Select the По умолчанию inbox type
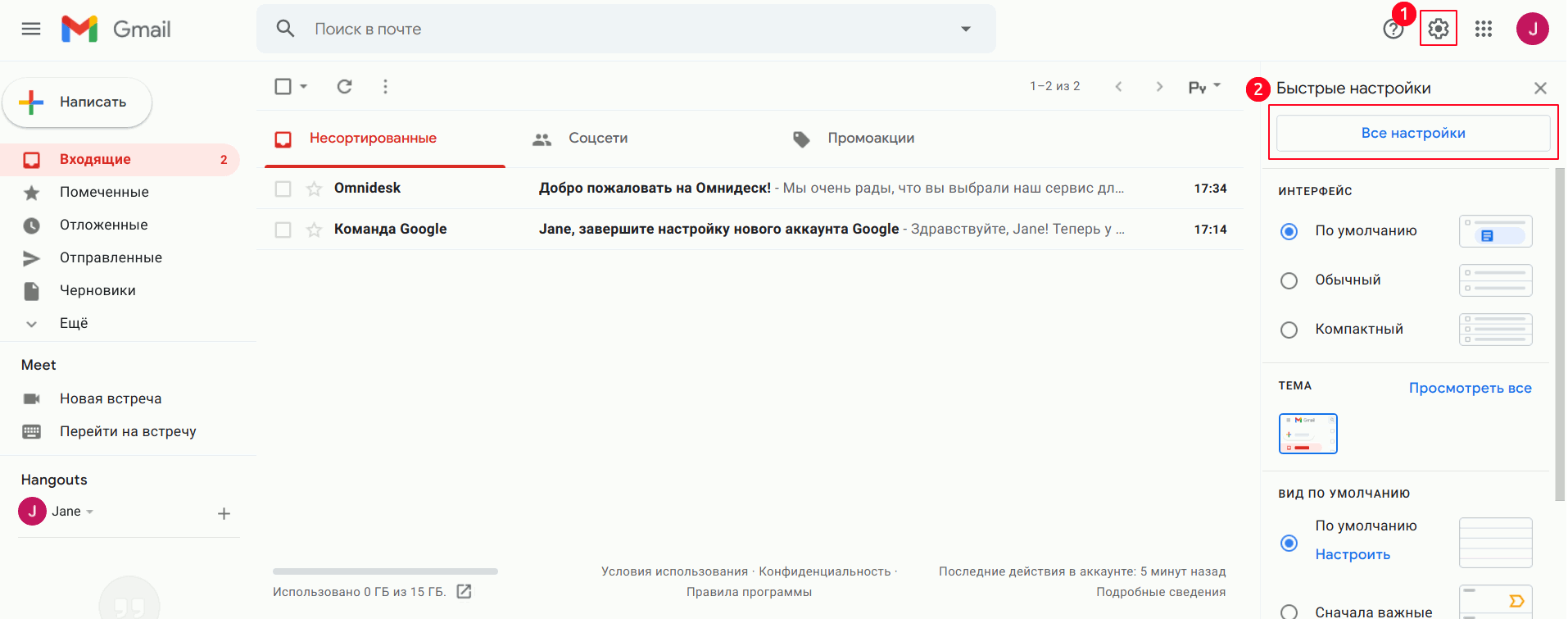1568x619 pixels. click(x=1289, y=543)
